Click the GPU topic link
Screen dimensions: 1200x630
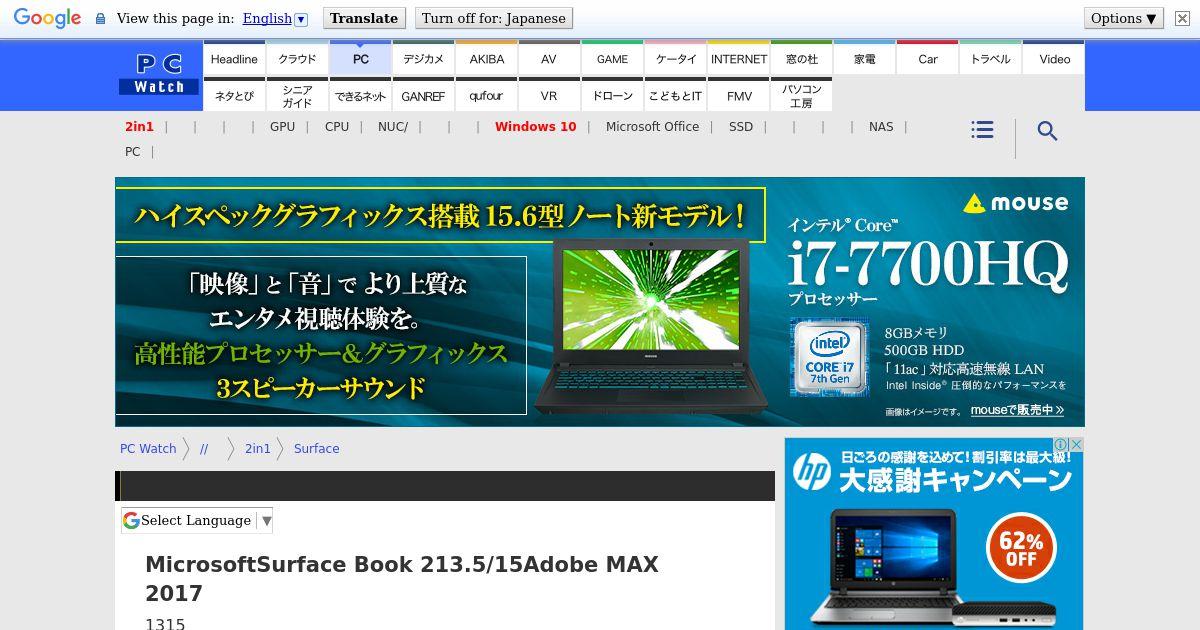[282, 126]
